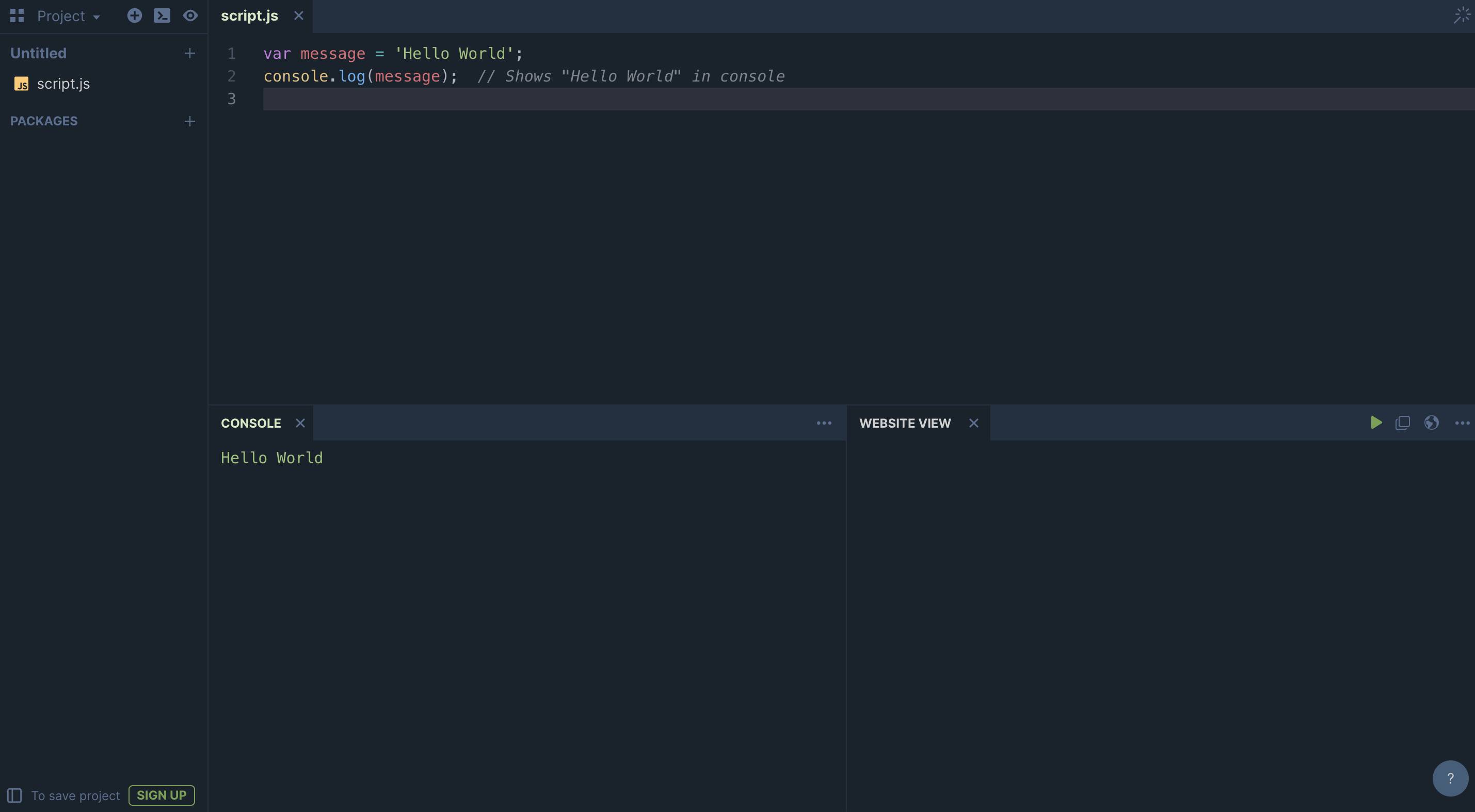
Task: Click the SIGN UP button
Action: pos(162,795)
